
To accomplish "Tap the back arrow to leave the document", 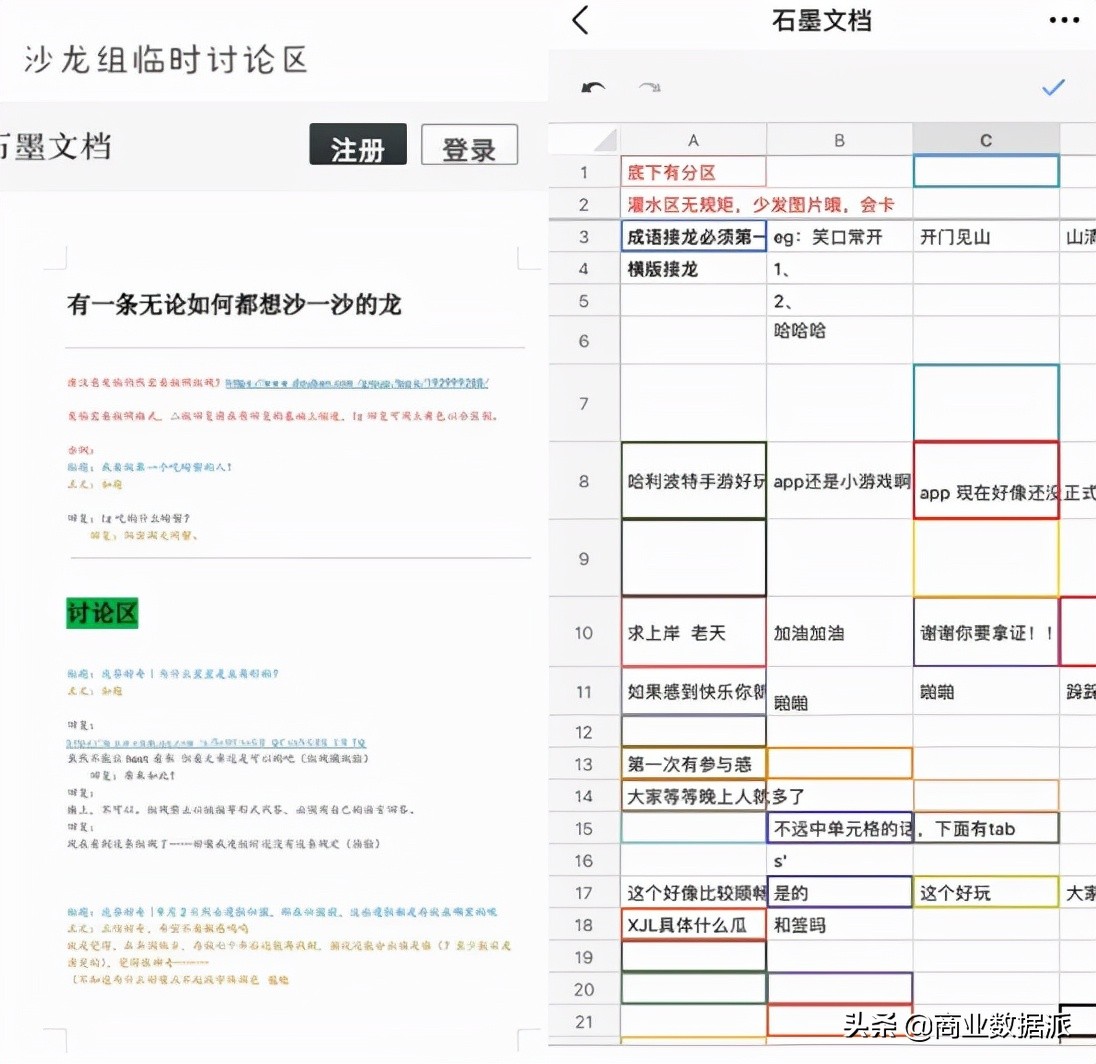I will (578, 21).
